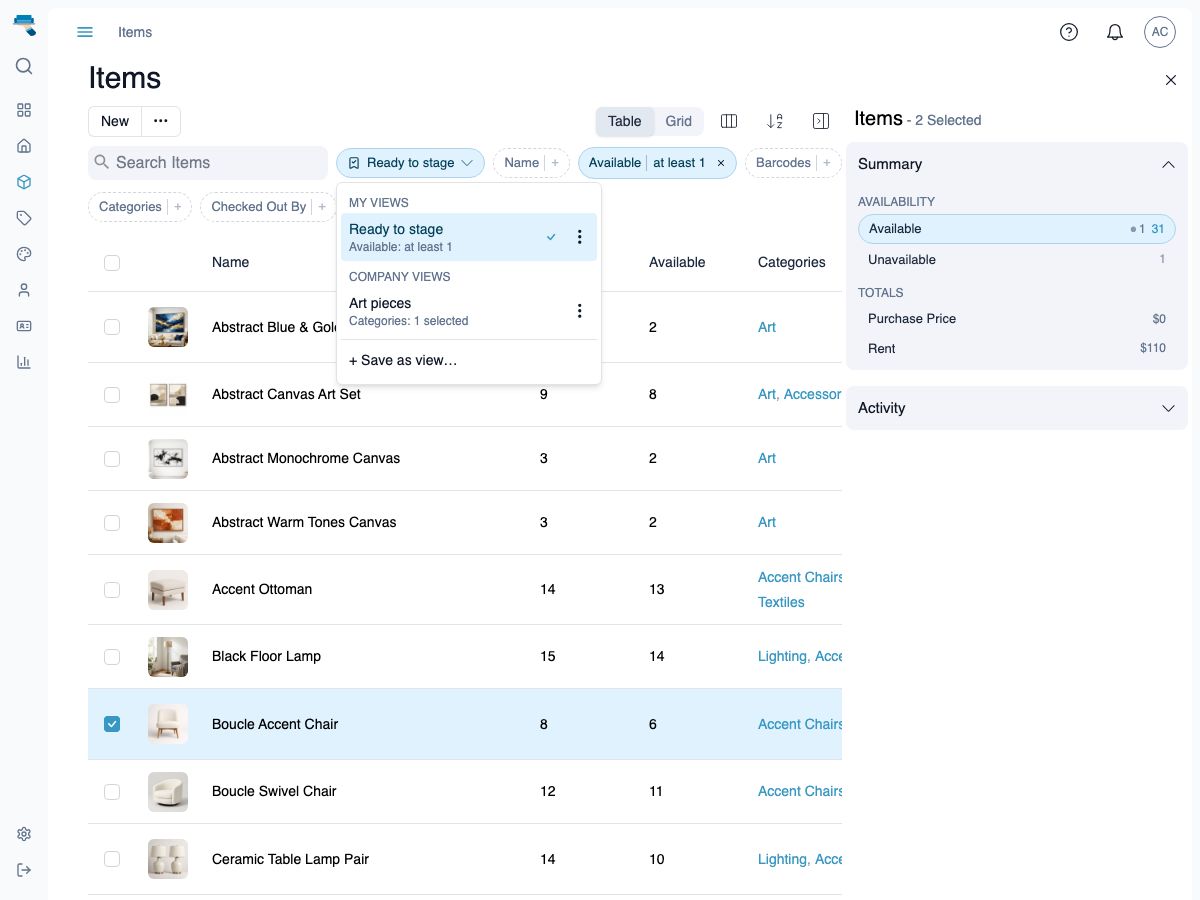Uncheck the Boucle Accent Chair row

pyautogui.click(x=112, y=724)
